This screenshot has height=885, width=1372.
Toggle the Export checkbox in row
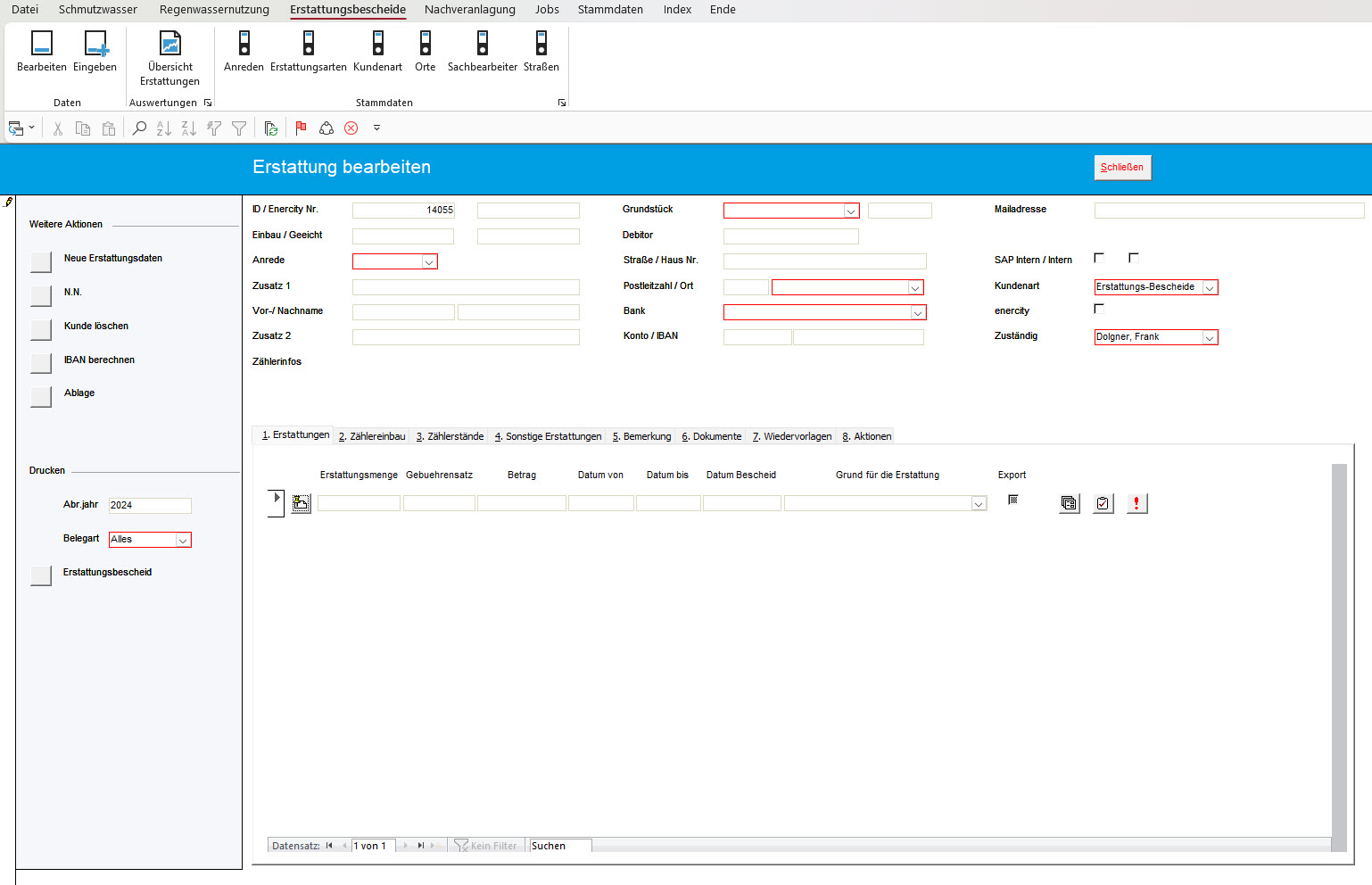coord(1012,500)
